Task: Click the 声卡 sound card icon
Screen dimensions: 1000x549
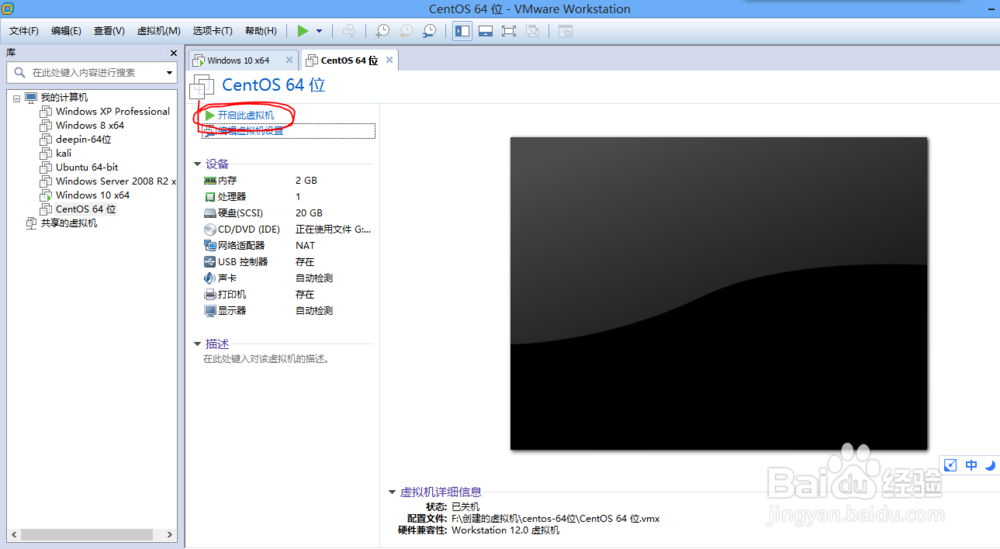Action: coord(210,278)
